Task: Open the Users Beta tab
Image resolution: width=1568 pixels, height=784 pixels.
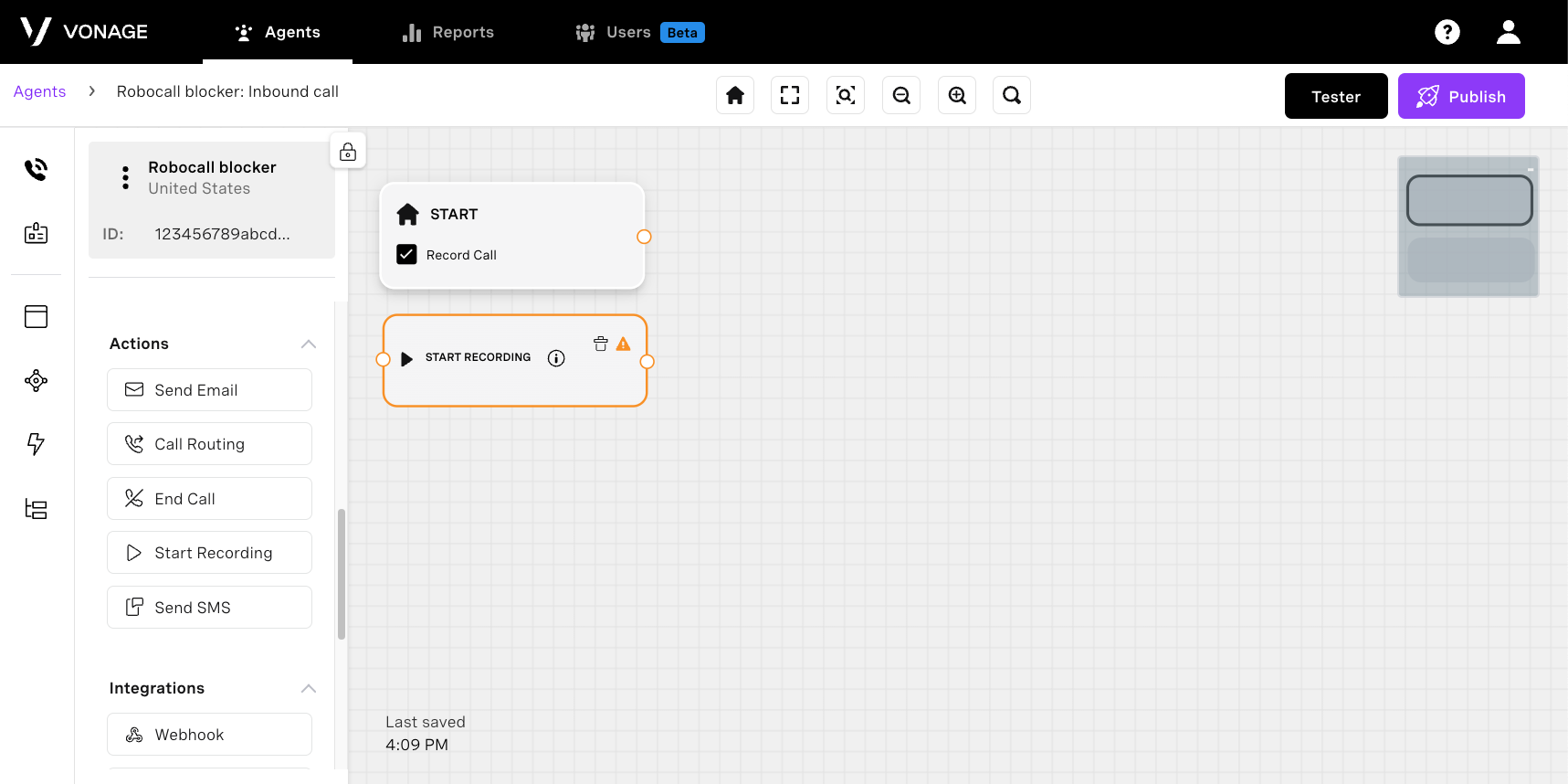Action: coord(639,32)
